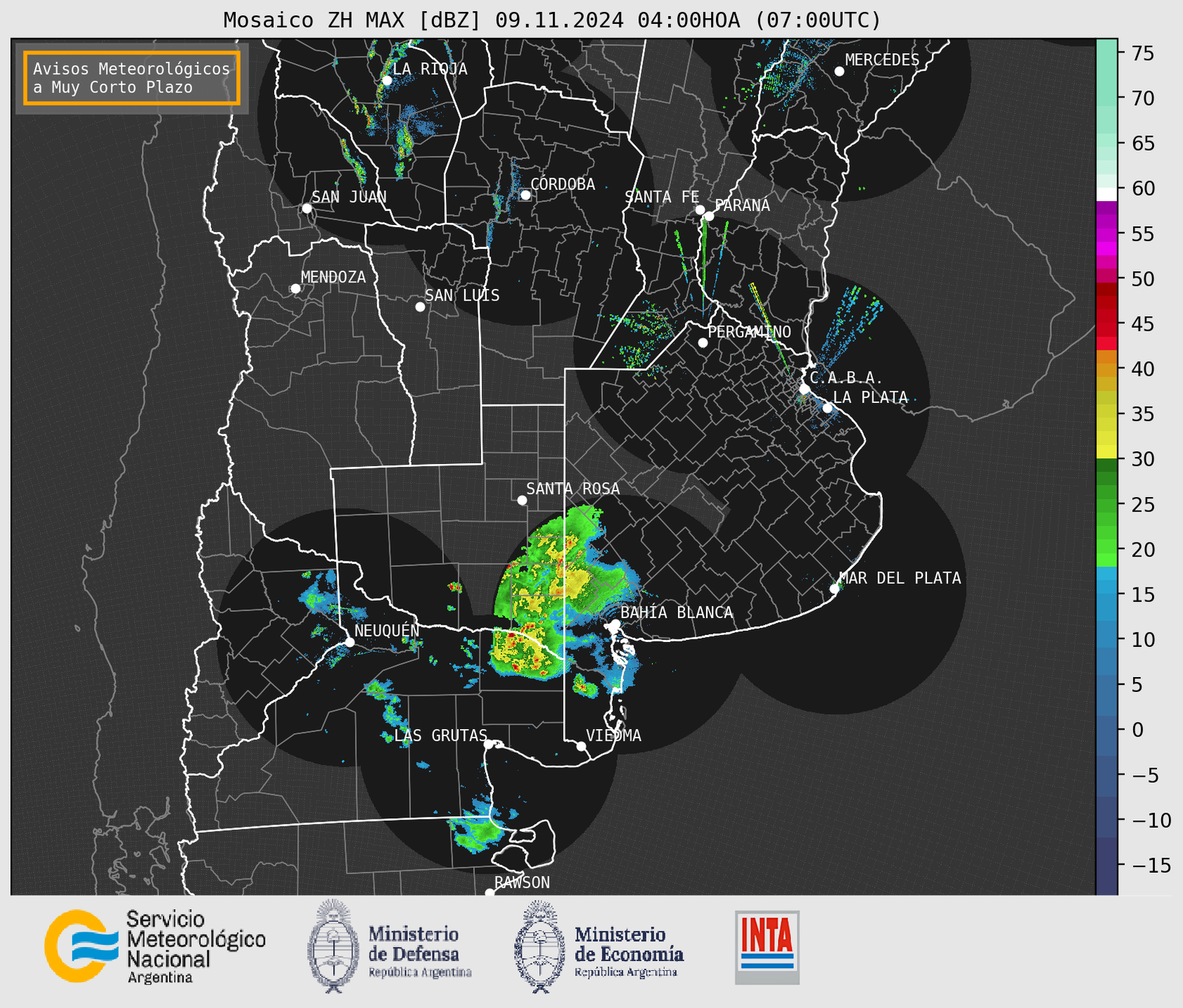The image size is (1183, 1008).
Task: Click the BAHÍA BLANCA label
Action: [677, 613]
